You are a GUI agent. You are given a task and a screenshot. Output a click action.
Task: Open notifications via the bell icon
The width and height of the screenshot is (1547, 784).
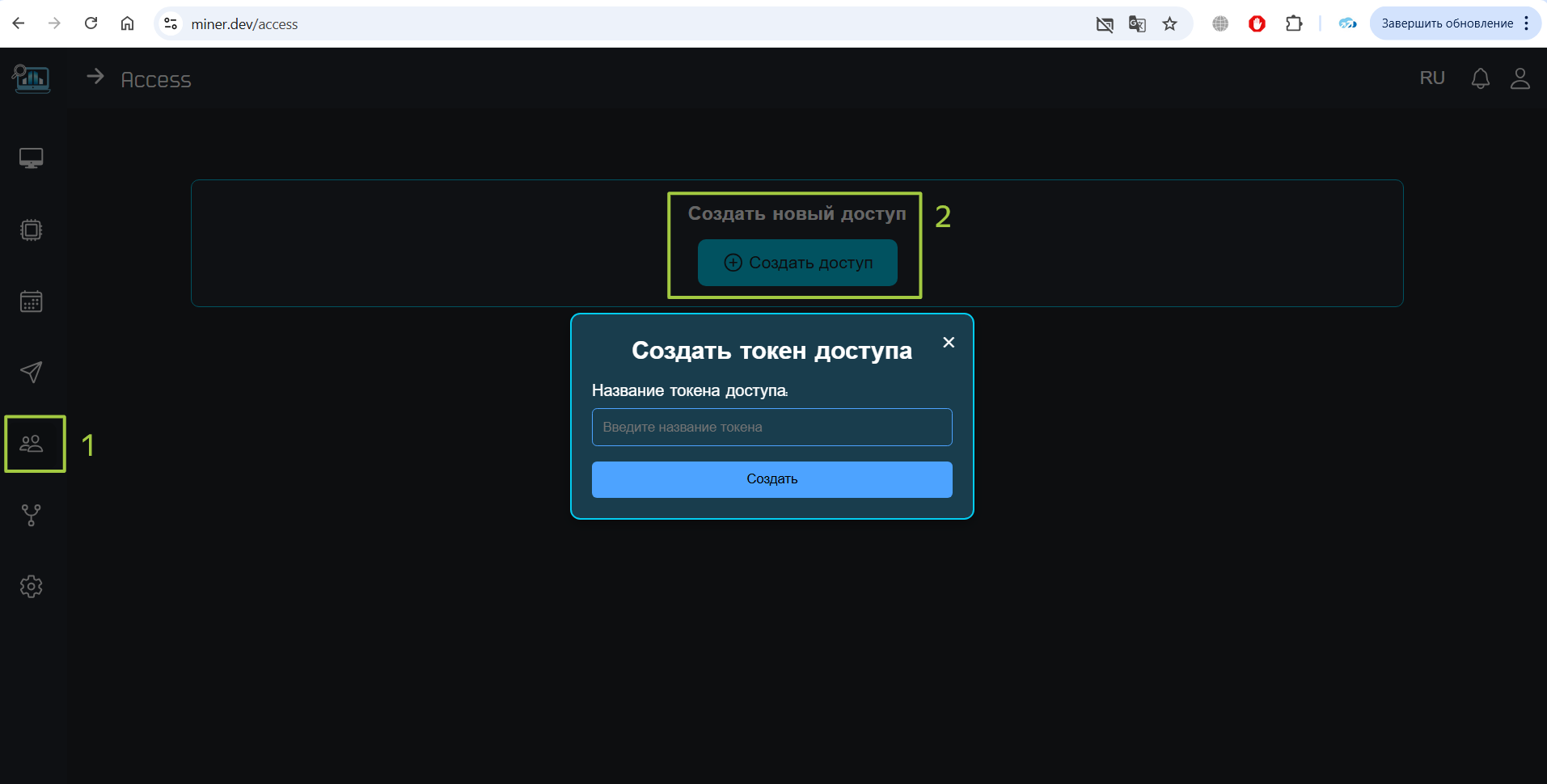pos(1480,78)
